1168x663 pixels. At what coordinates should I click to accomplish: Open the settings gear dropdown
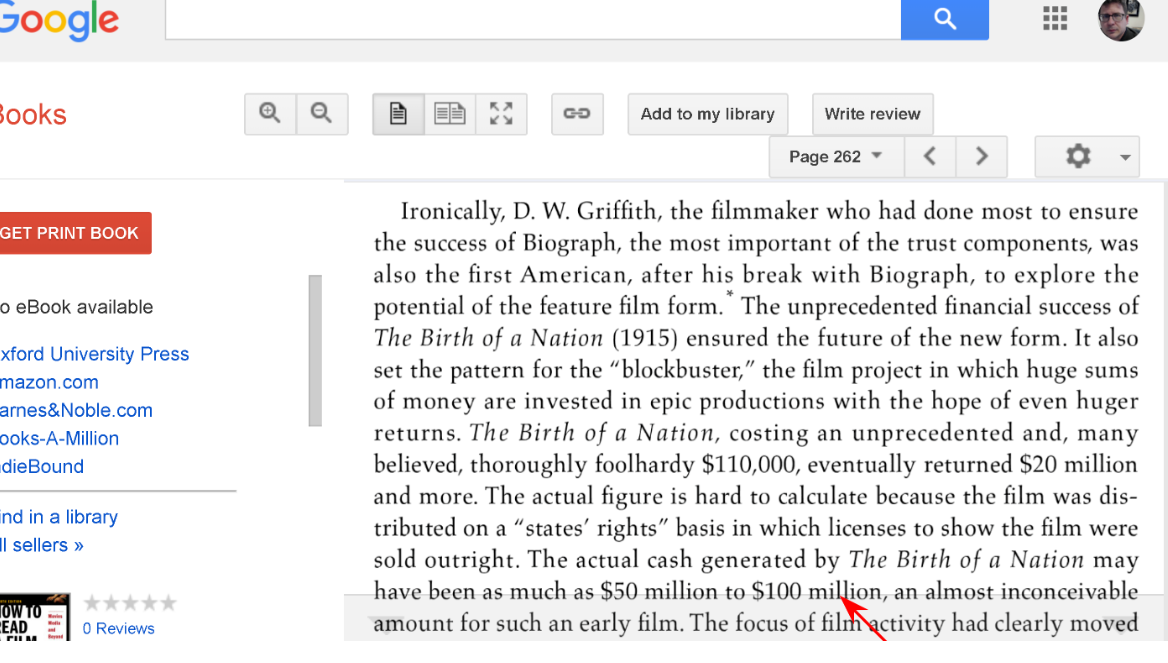(1087, 156)
